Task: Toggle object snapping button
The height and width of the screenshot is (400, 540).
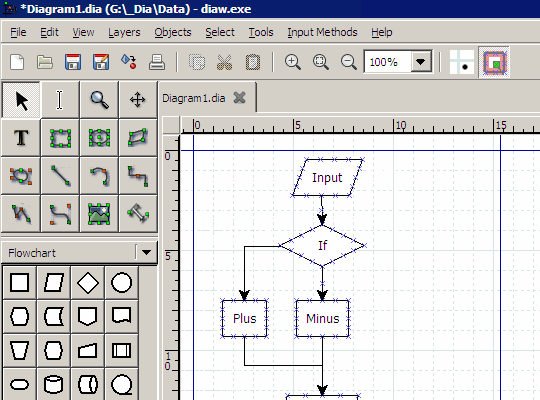Action: coord(494,62)
